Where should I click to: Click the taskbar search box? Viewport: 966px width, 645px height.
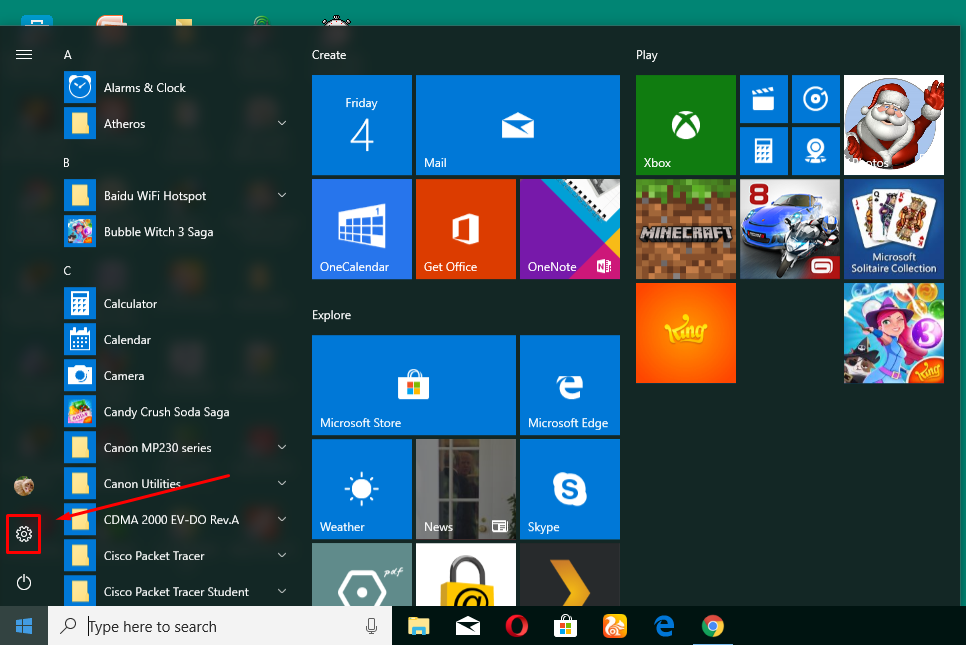pos(220,626)
